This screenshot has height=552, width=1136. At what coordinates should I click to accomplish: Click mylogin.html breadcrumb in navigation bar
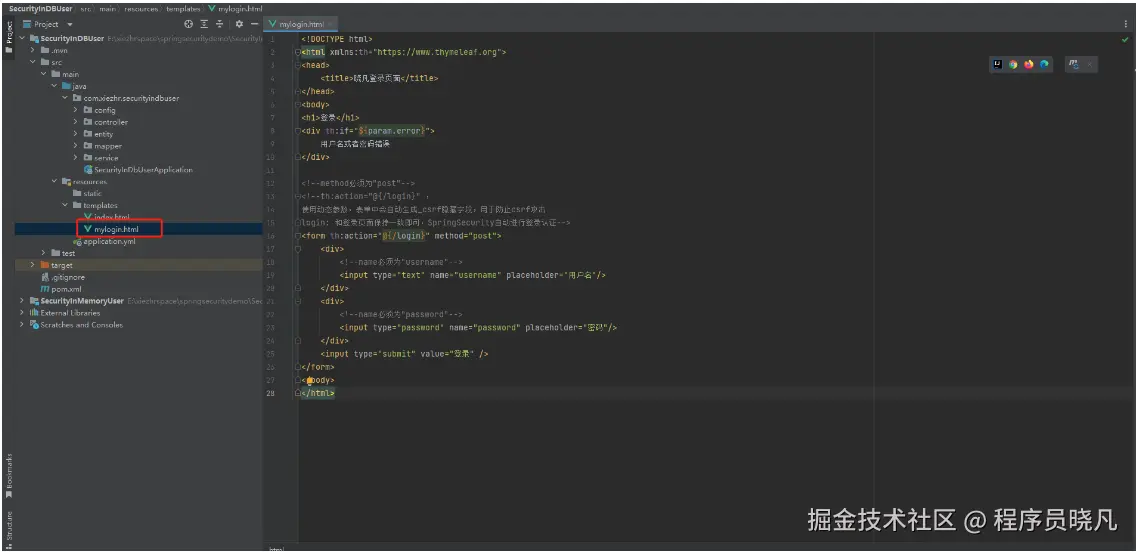(x=235, y=8)
